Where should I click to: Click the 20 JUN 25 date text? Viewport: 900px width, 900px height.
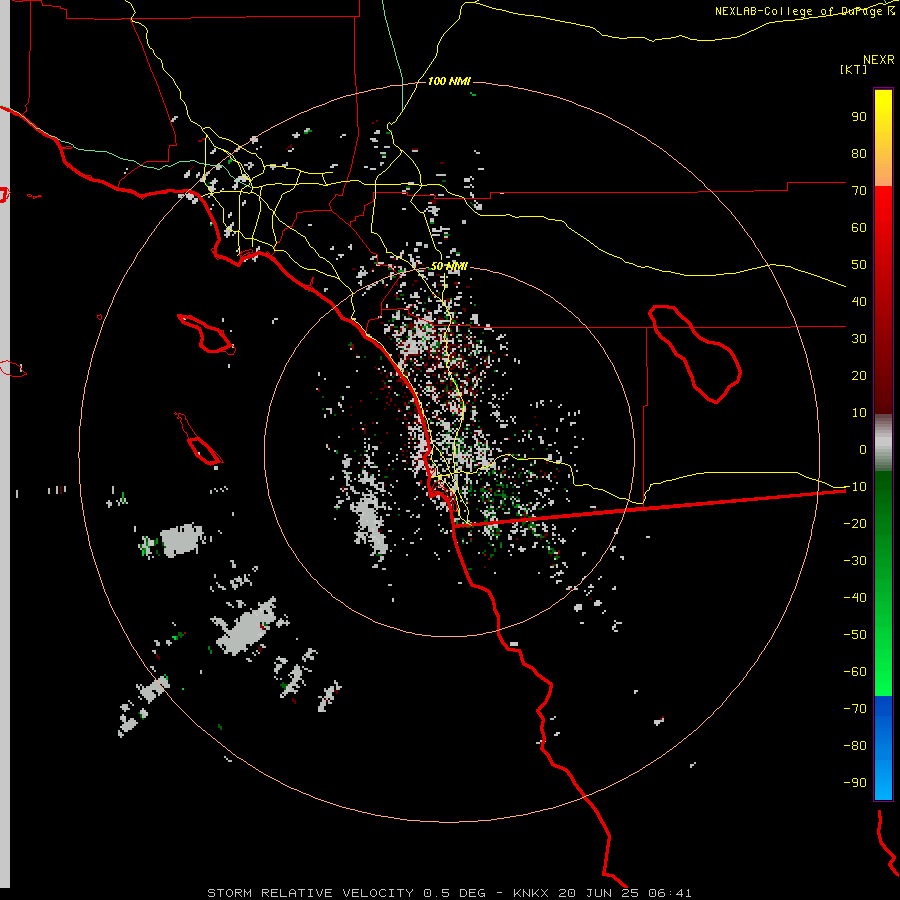pos(599,893)
